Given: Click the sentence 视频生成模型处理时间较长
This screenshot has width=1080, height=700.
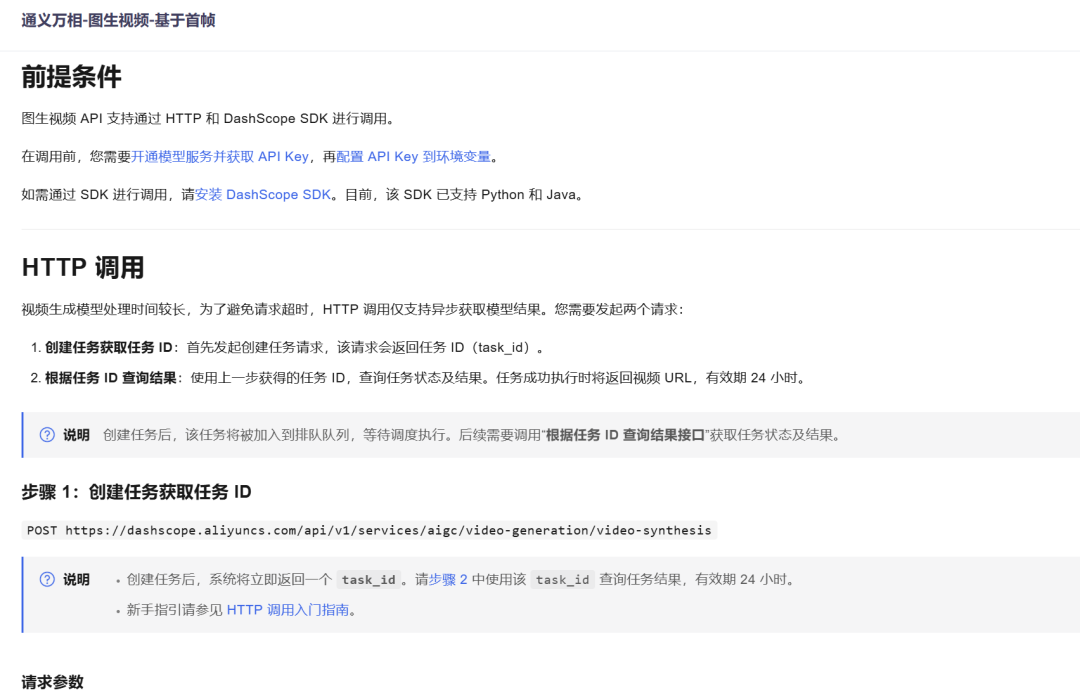Looking at the screenshot, I should coord(353,309).
